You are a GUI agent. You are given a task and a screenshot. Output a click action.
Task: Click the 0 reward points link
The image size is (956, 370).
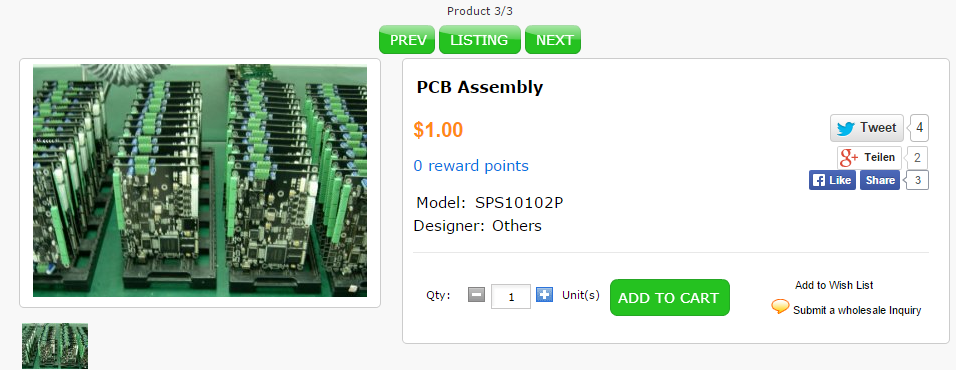click(471, 166)
